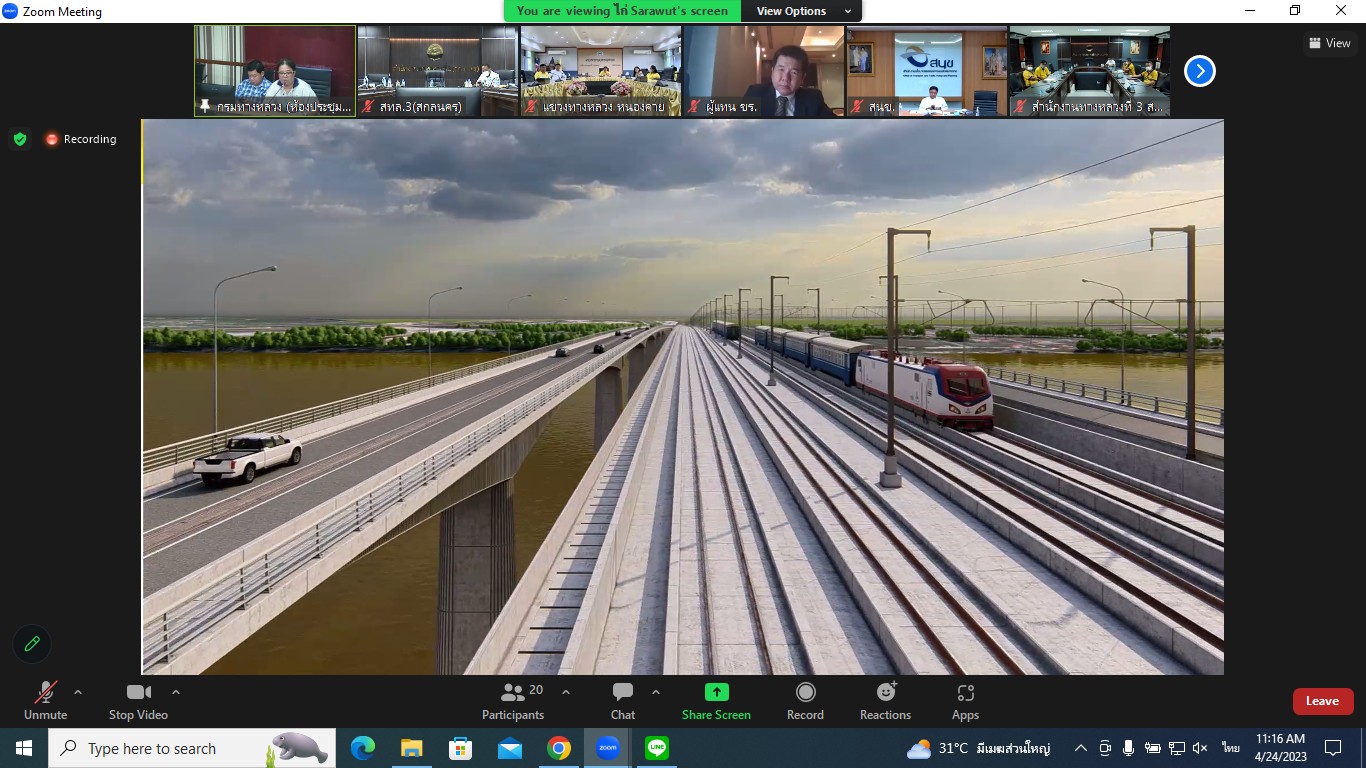Show next video thumbnails with blue arrow
1366x768 pixels.
click(1199, 71)
